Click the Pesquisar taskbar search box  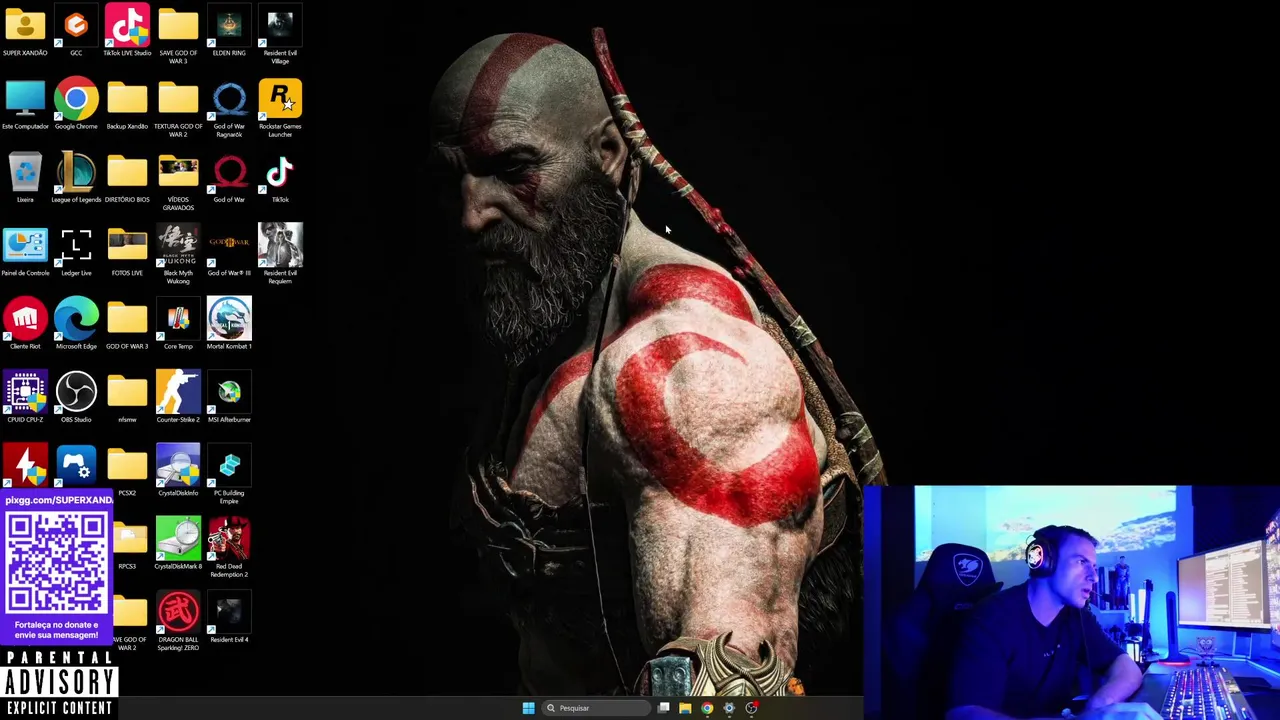coord(597,708)
